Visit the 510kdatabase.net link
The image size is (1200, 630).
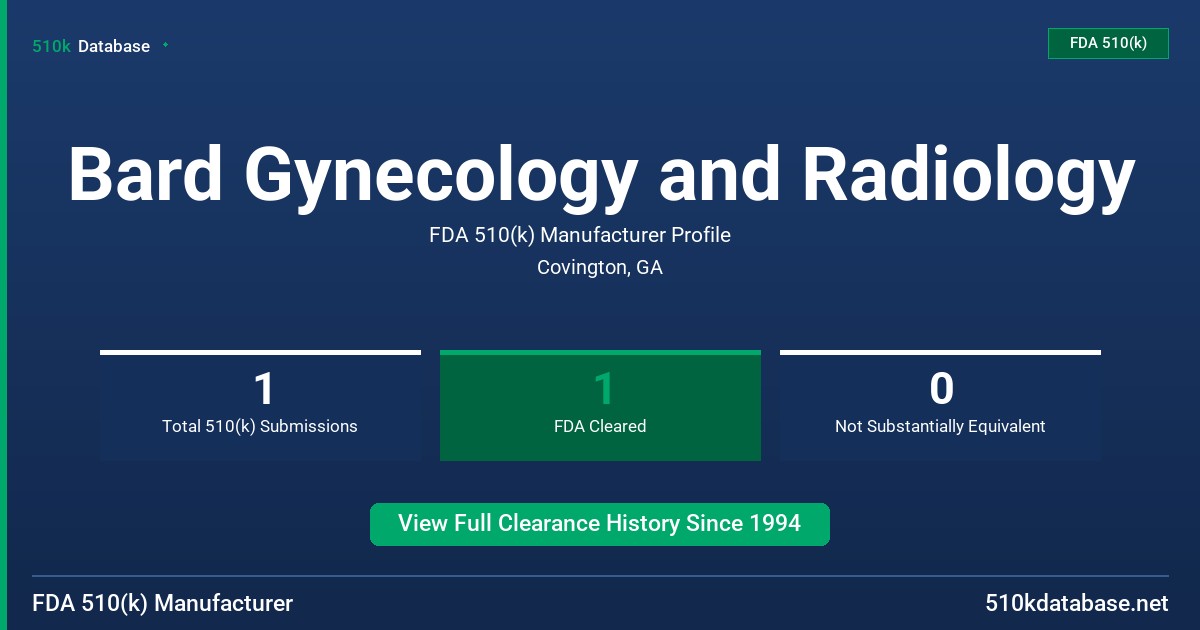click(1077, 604)
